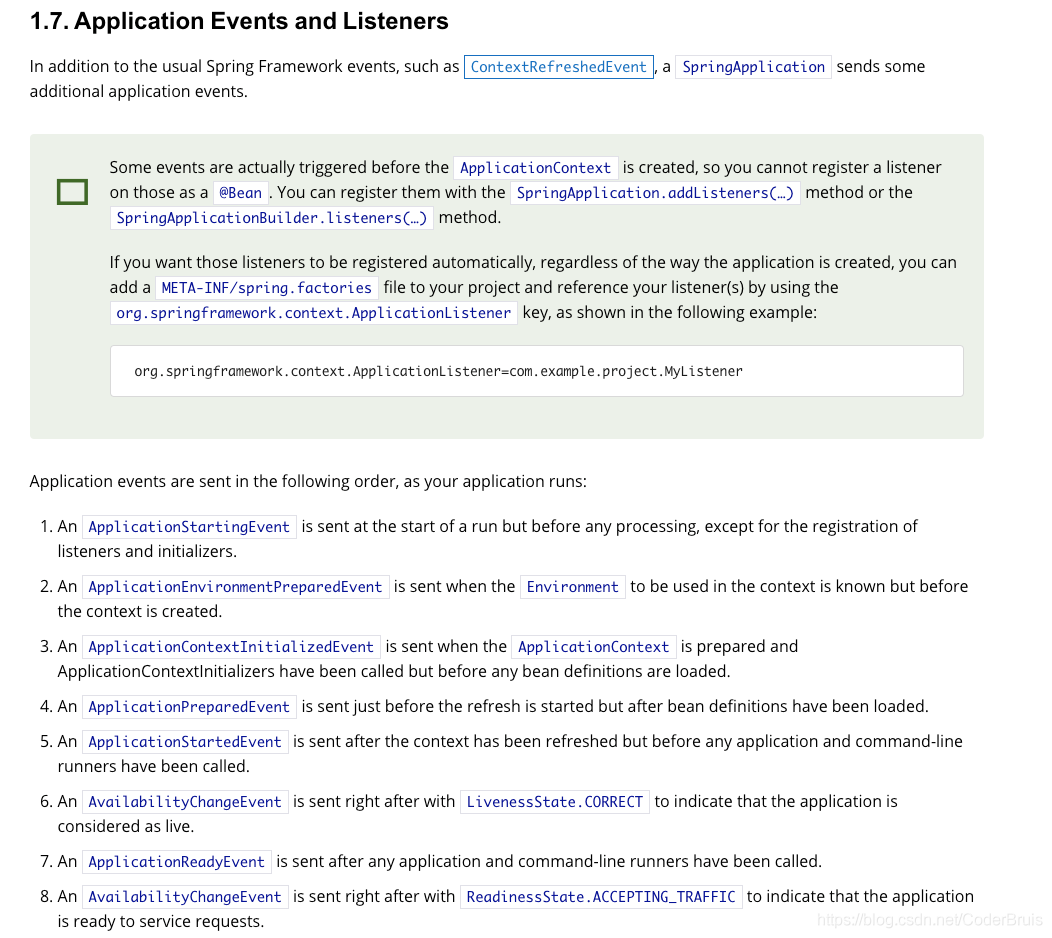Open the highlighted ContextRefreshedEvent link
Image resolution: width=1052 pixels, height=938 pixels.
(x=558, y=67)
